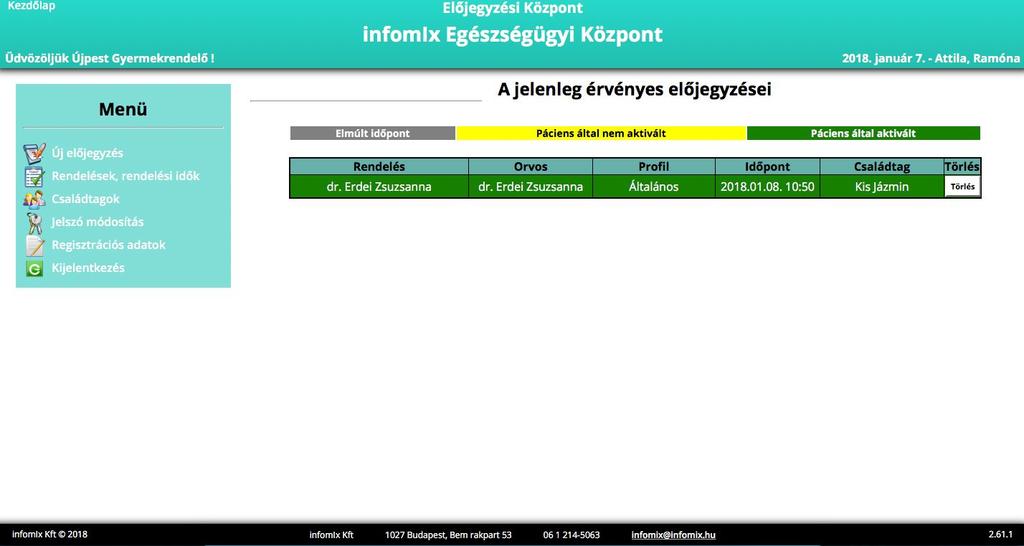Click the 06 1 214-5063 phone number
The width and height of the screenshot is (1024, 546).
tap(571, 535)
